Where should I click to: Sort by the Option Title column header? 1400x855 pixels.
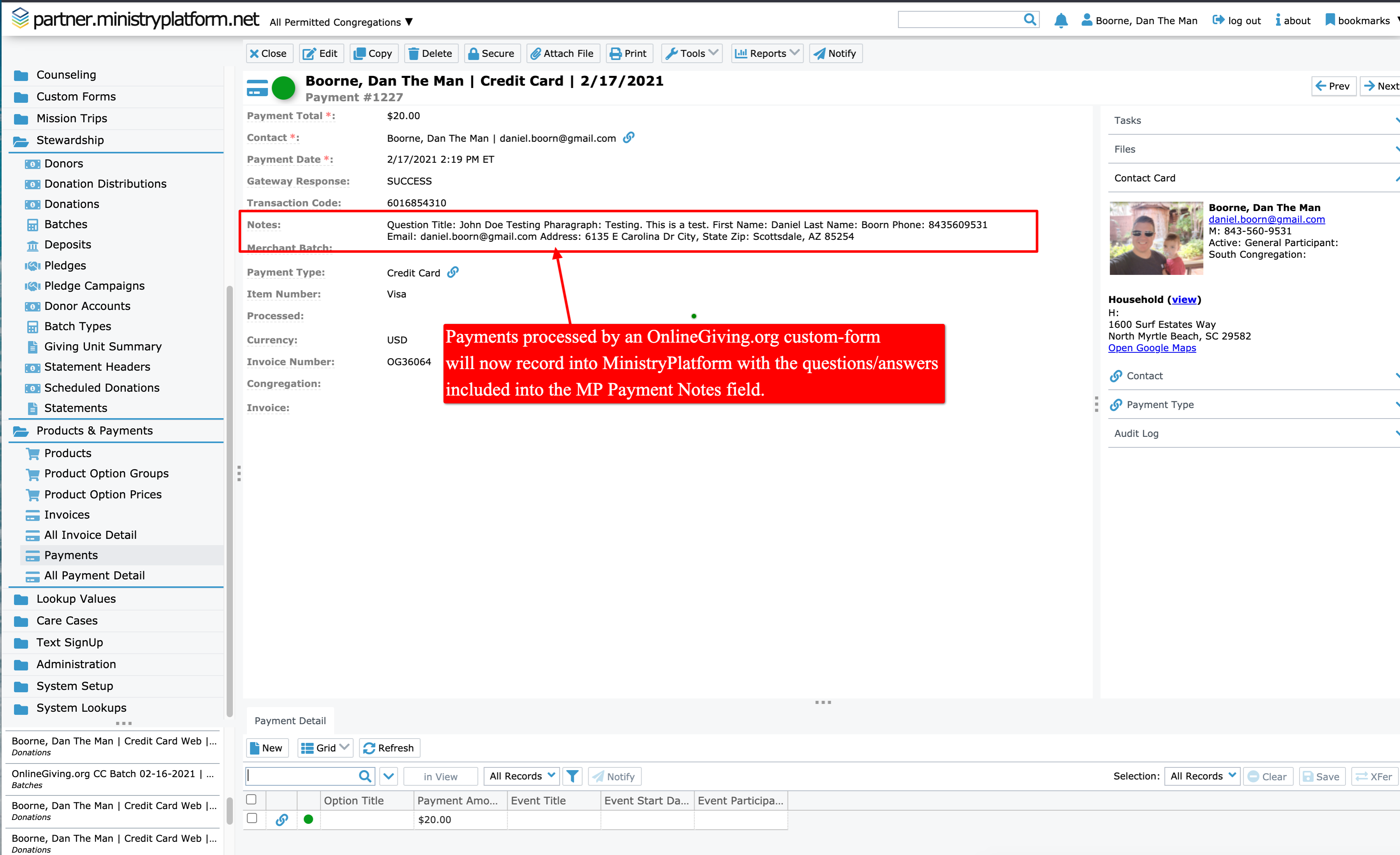coord(367,800)
